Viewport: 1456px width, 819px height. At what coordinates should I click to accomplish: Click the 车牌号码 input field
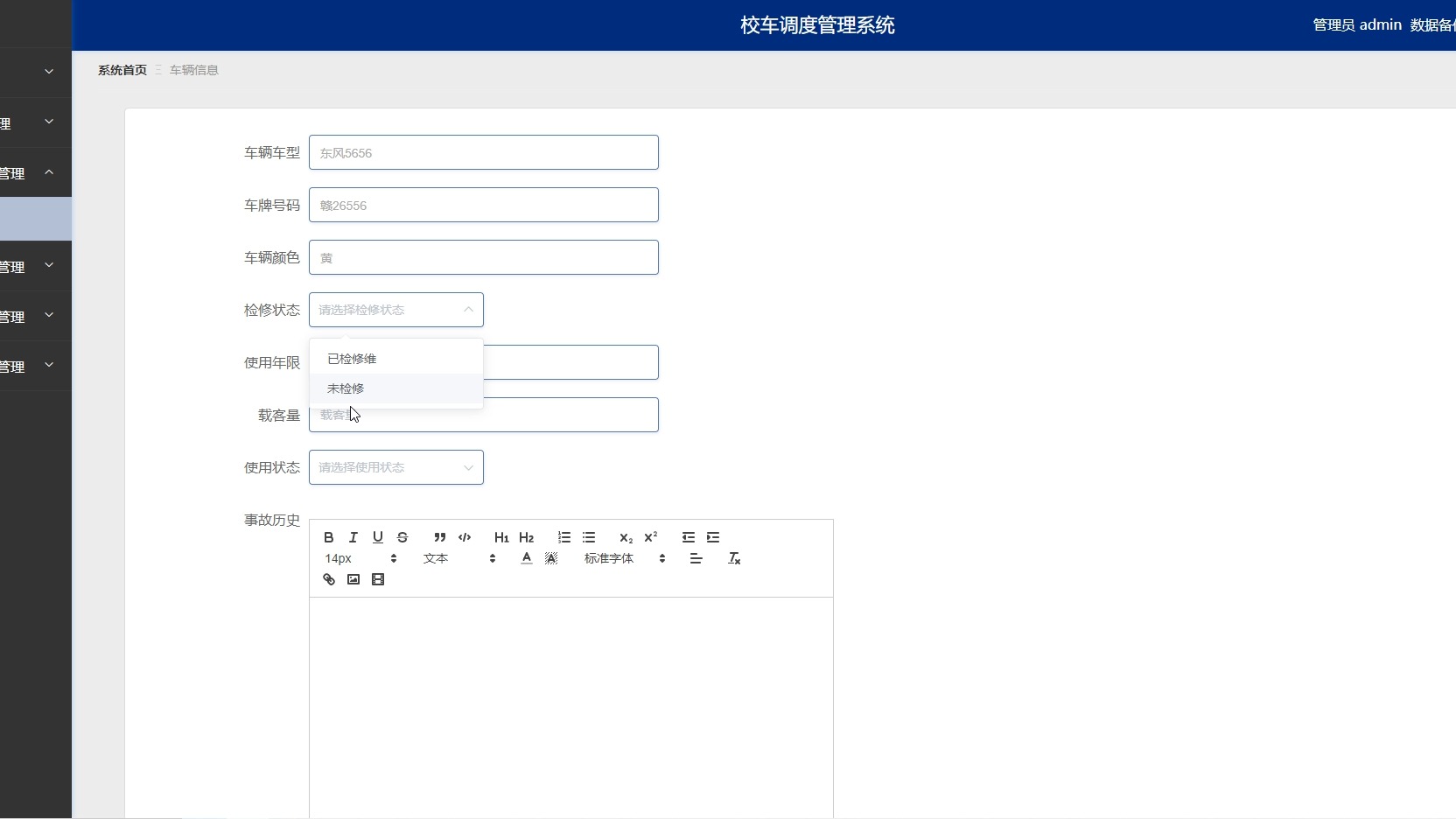click(x=484, y=205)
